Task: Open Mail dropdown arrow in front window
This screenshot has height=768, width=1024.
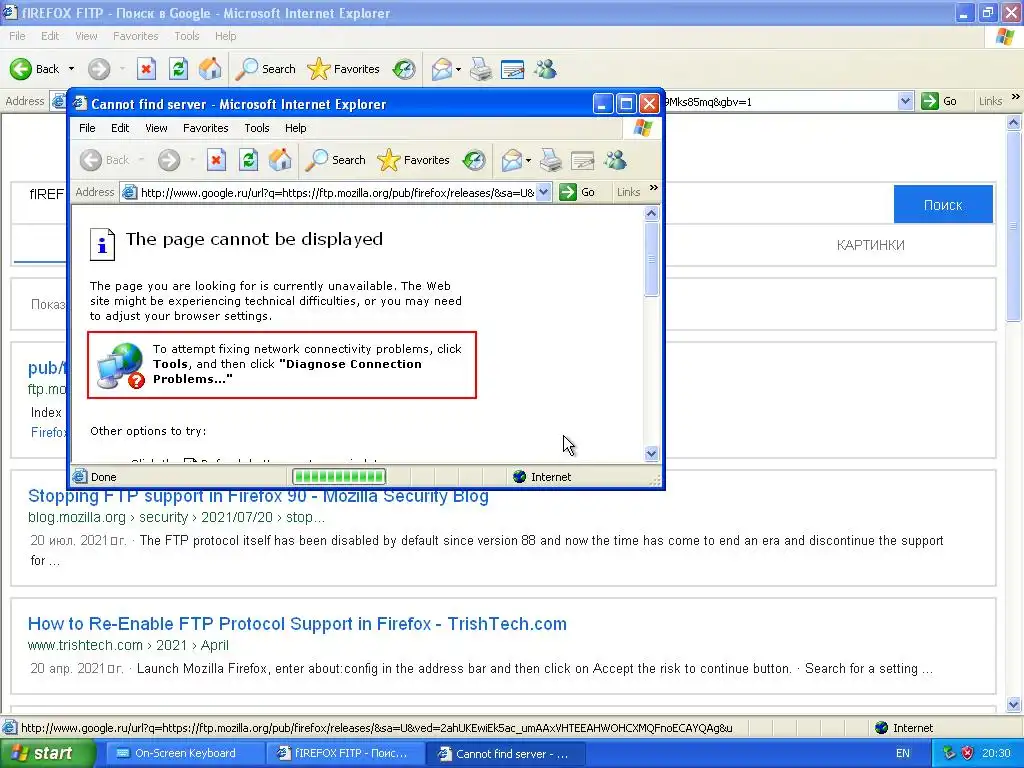Action: [x=528, y=160]
